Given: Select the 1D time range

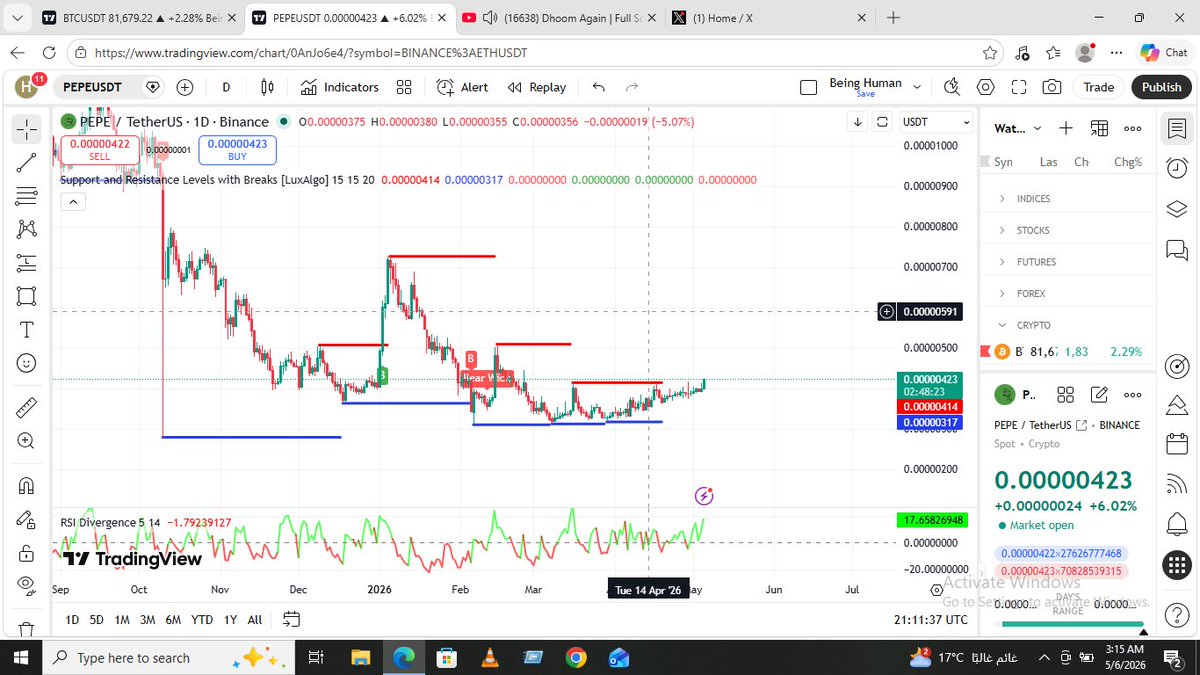Looking at the screenshot, I should (x=72, y=620).
